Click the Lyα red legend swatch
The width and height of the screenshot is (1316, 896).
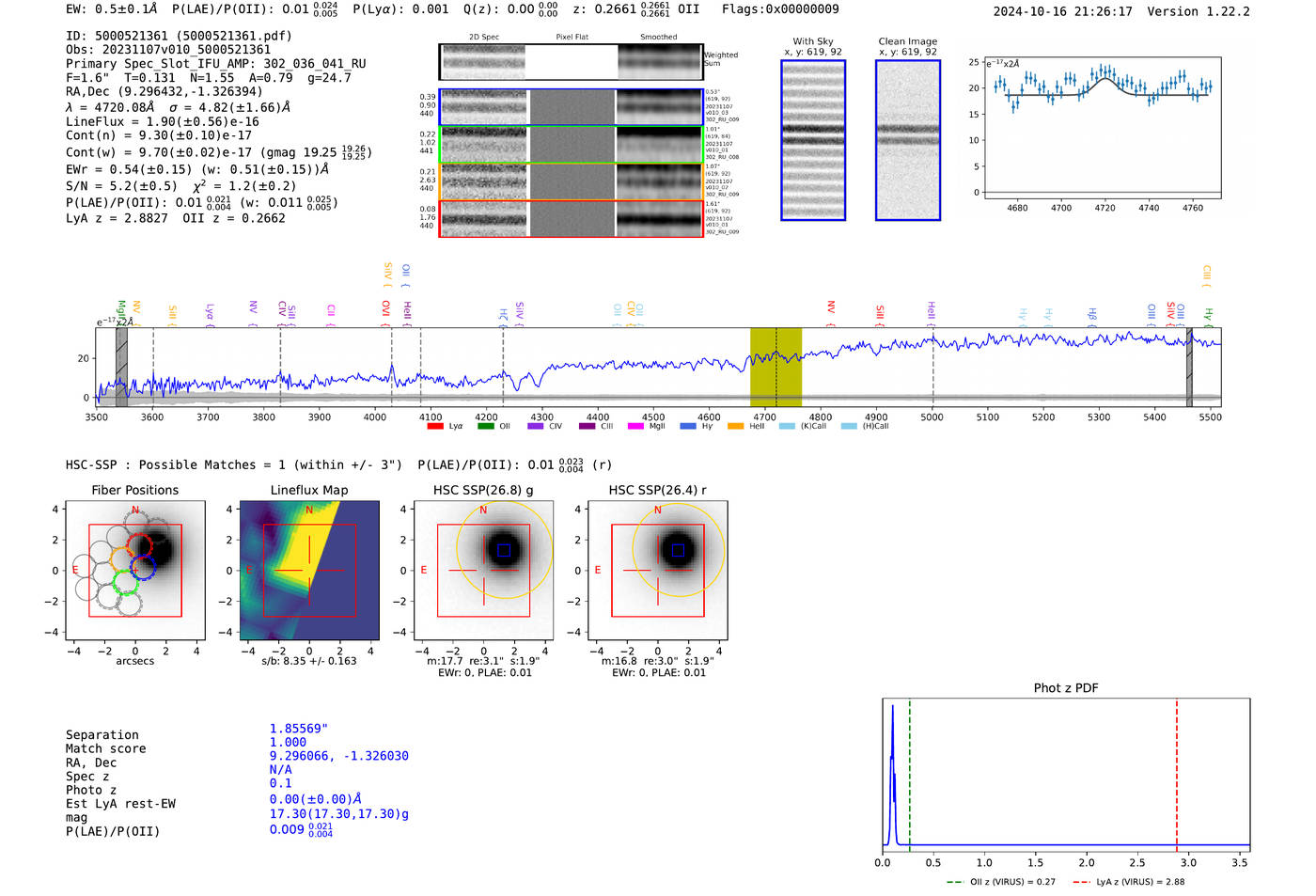tap(434, 426)
